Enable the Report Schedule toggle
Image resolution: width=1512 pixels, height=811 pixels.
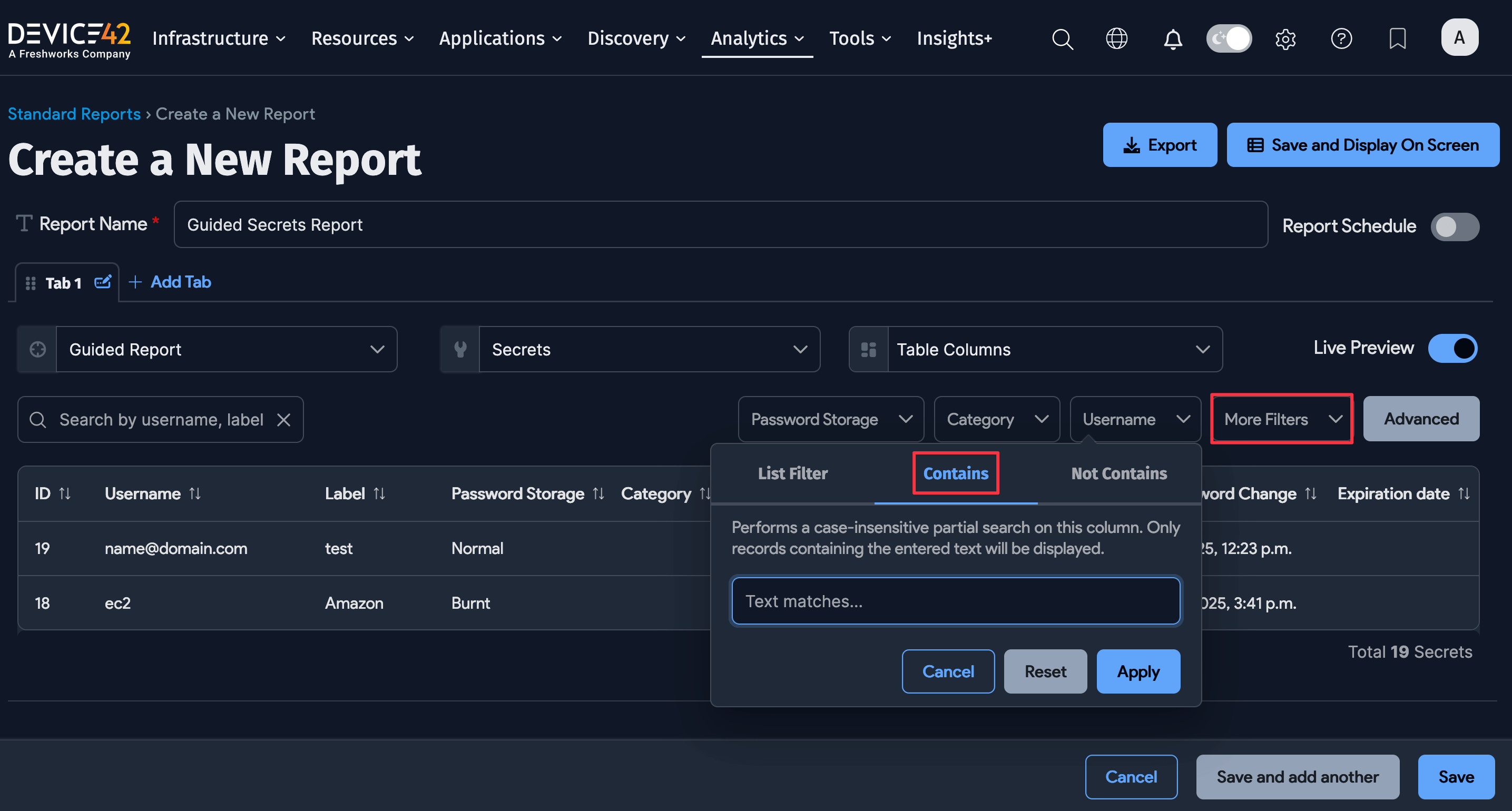(1455, 226)
